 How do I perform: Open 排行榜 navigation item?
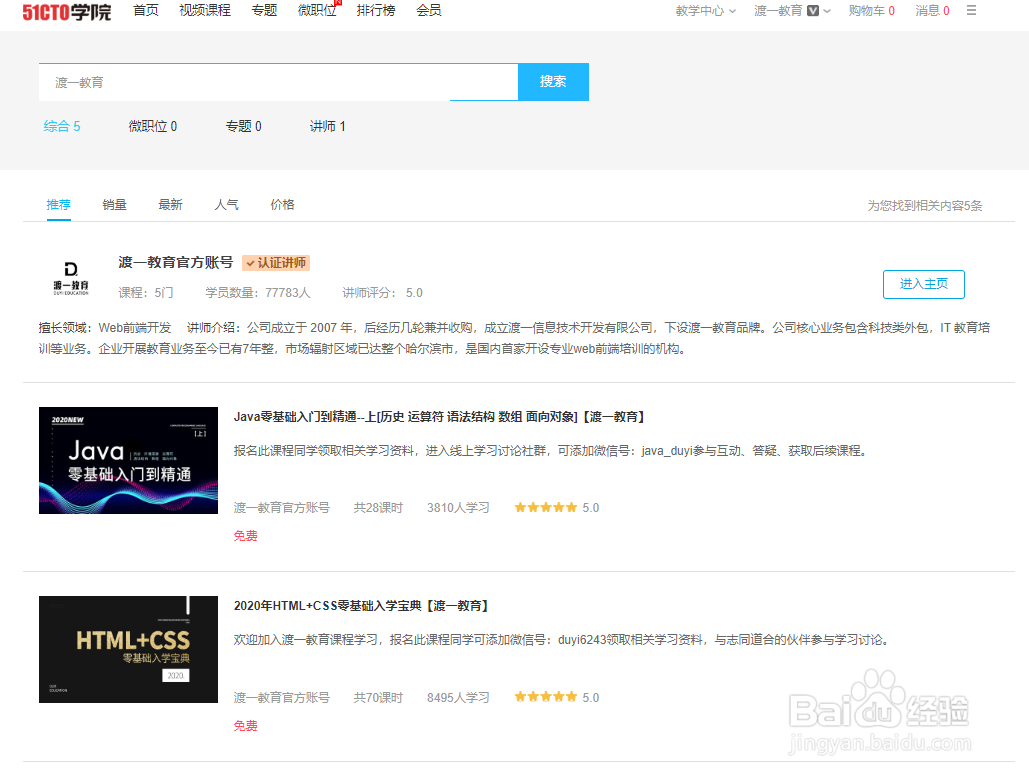pos(376,11)
